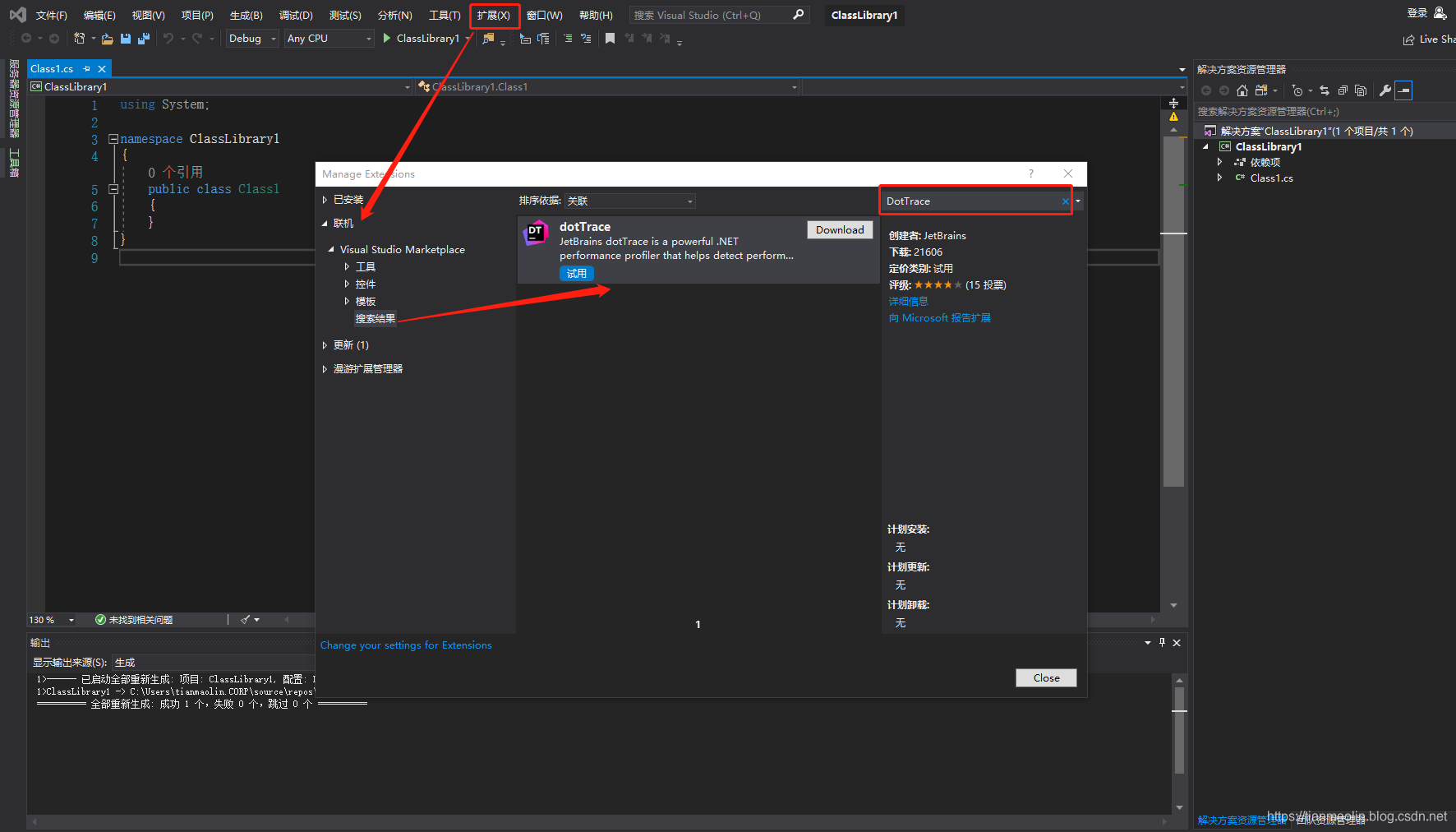Toggle the namespace code folding box
The image size is (1456, 832).
coord(113,139)
